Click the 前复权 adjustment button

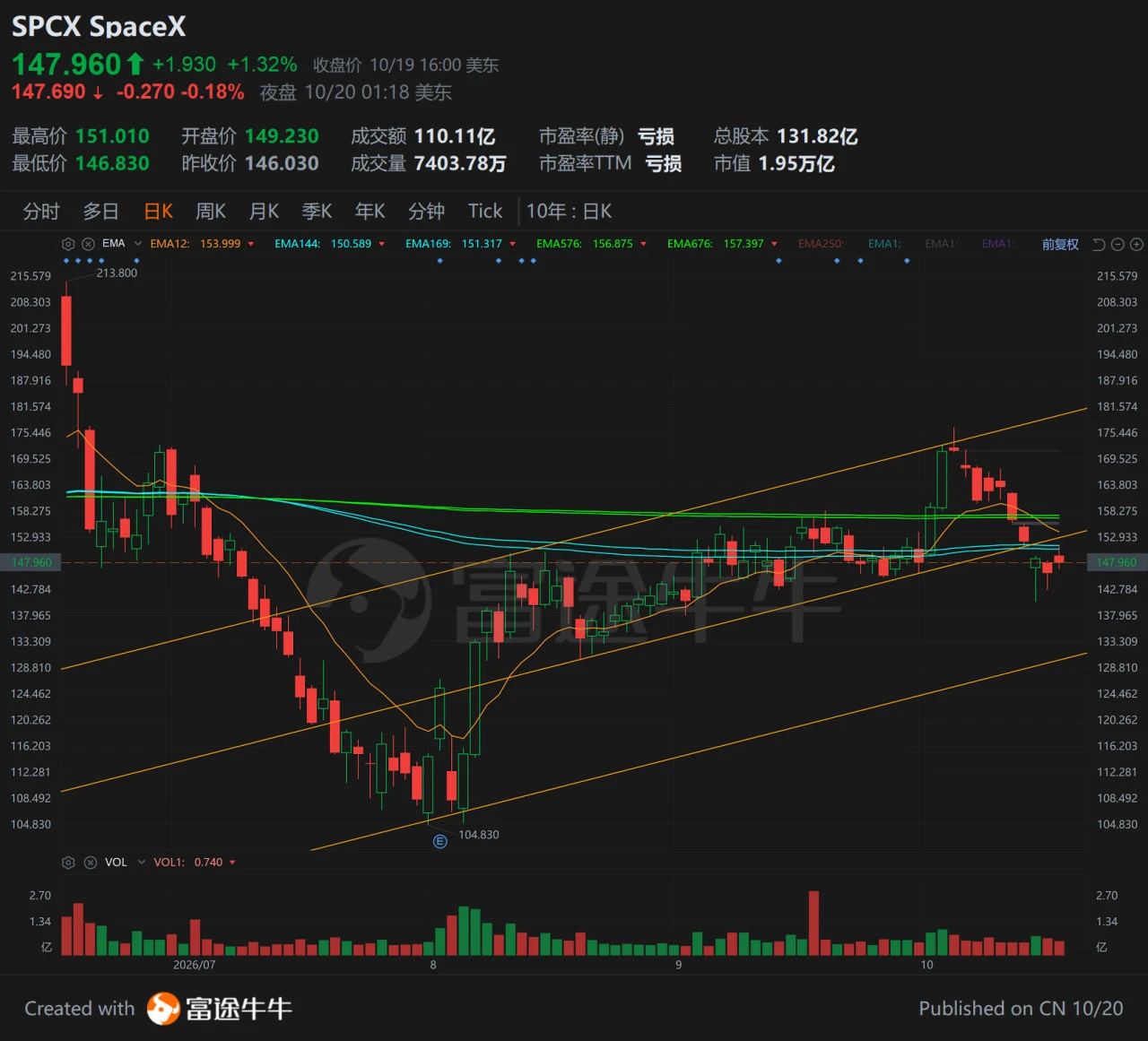tap(1060, 245)
